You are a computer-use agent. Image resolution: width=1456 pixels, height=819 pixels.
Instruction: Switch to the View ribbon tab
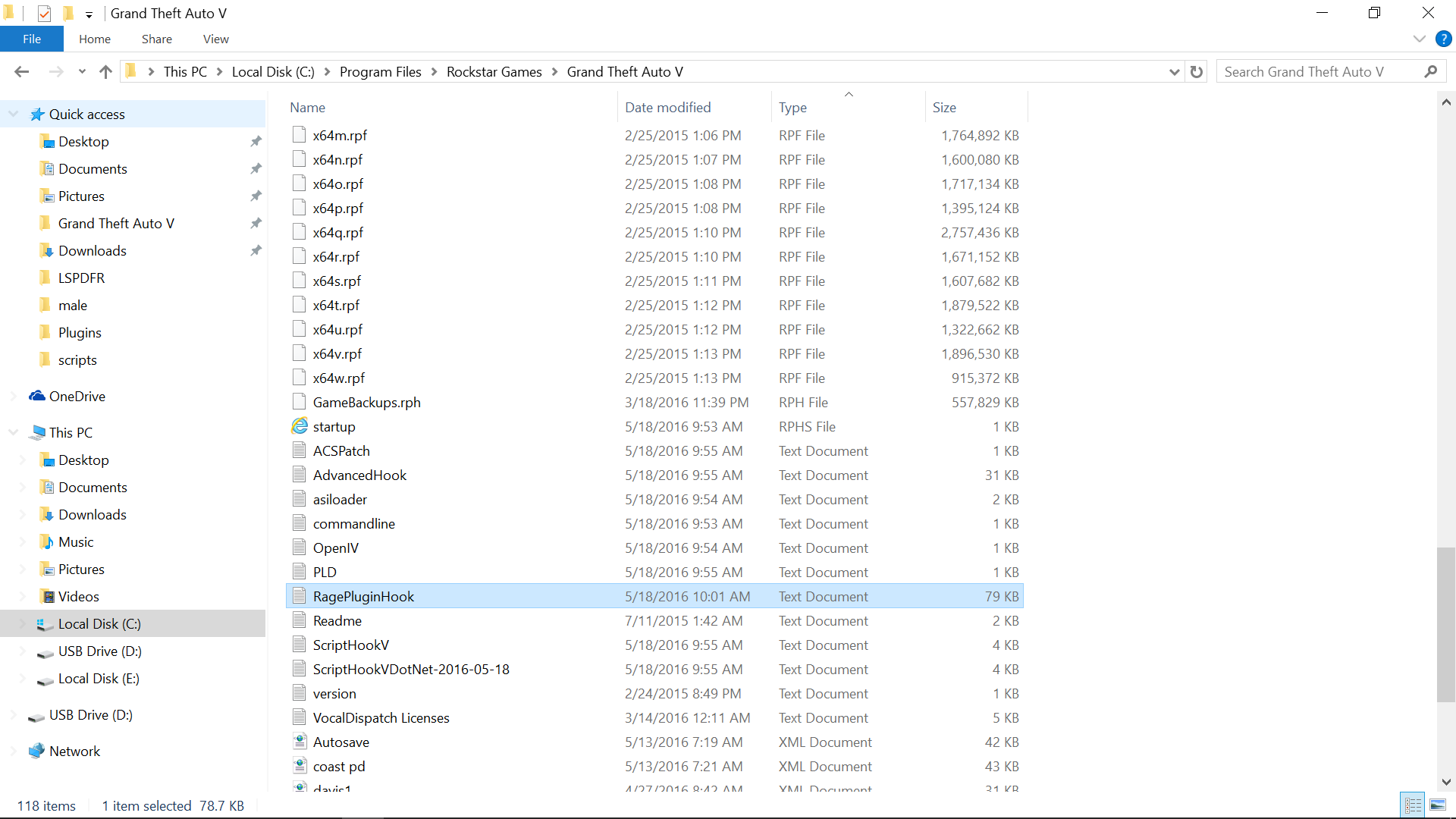pyautogui.click(x=215, y=39)
